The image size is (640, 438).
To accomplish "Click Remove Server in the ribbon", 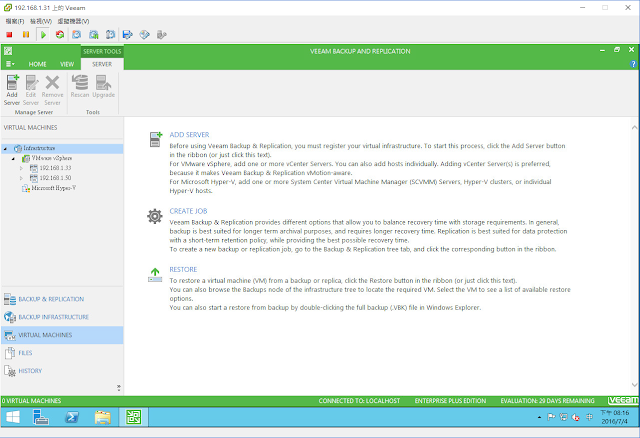I will pos(52,90).
